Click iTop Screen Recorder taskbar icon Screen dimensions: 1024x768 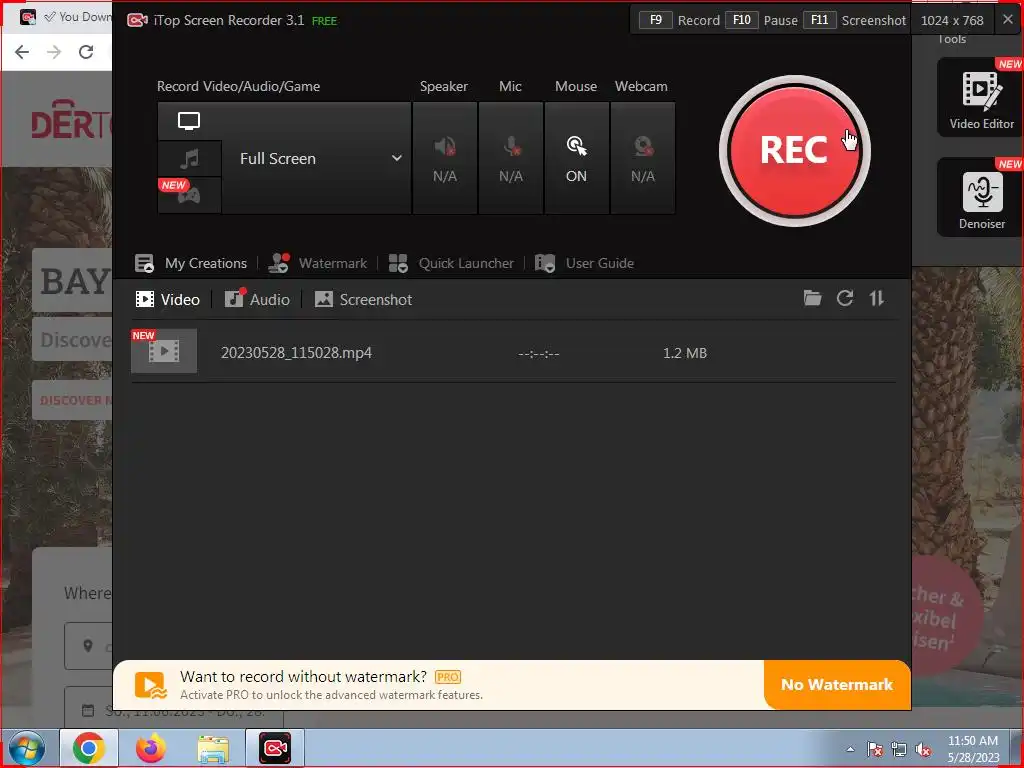point(275,748)
